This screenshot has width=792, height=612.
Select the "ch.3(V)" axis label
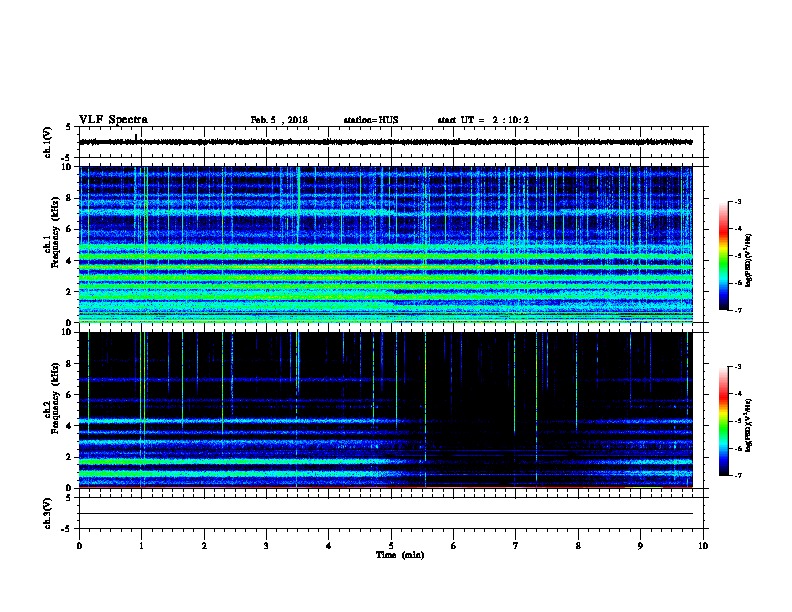tap(48, 513)
